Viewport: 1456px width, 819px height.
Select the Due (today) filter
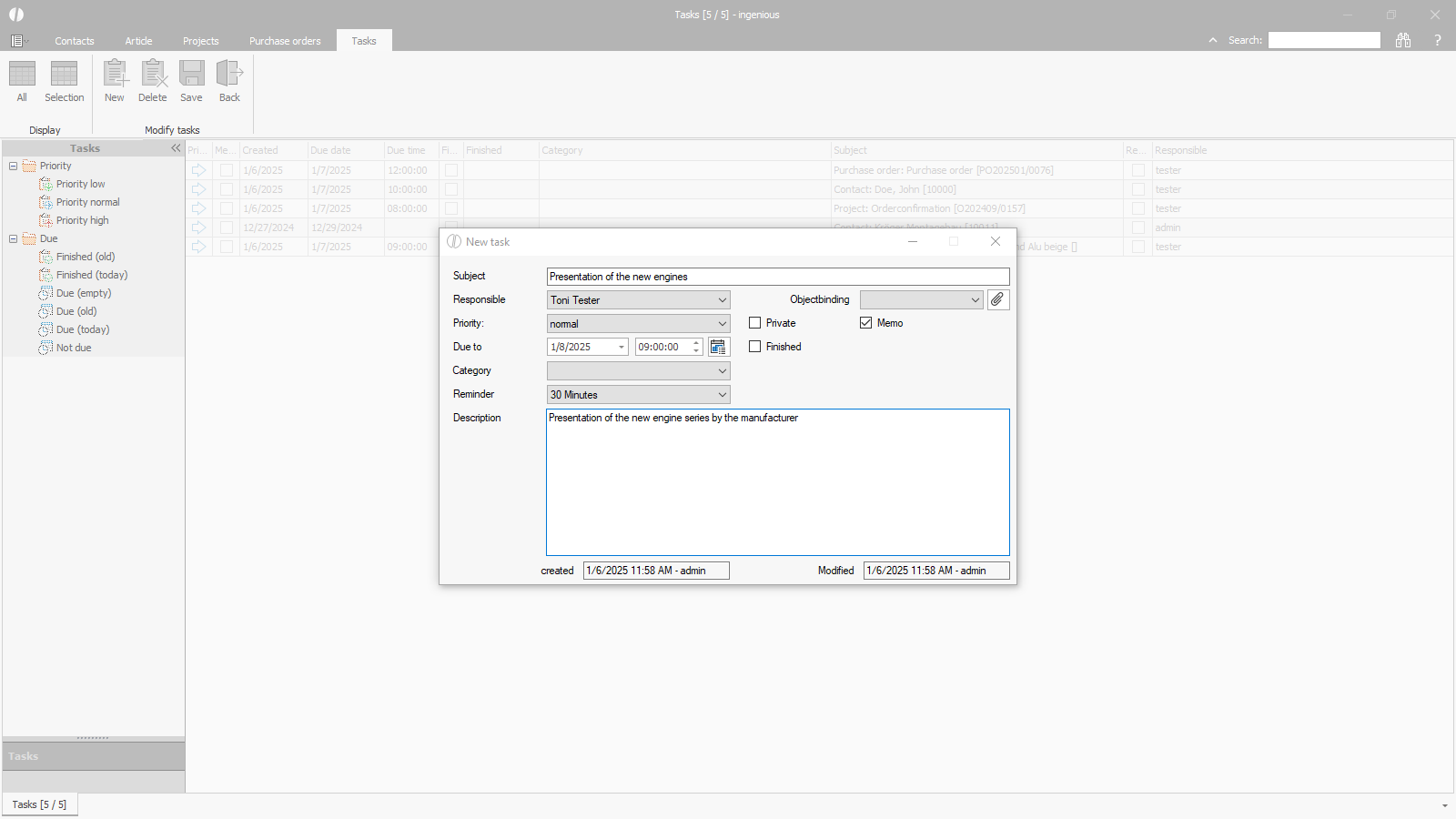tap(82, 329)
